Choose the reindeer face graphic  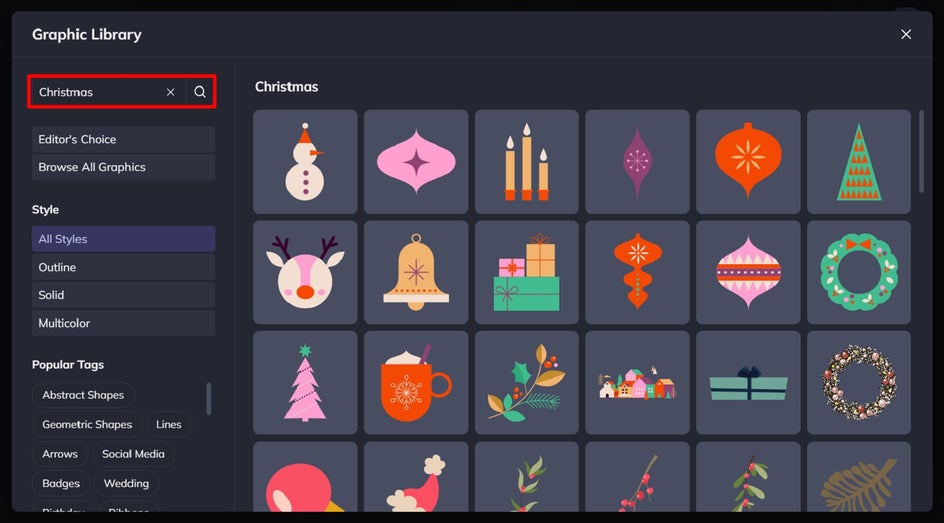coord(305,272)
